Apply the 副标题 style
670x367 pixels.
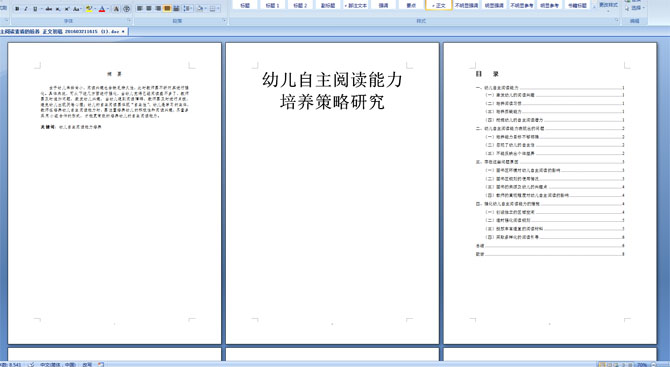tap(328, 5)
